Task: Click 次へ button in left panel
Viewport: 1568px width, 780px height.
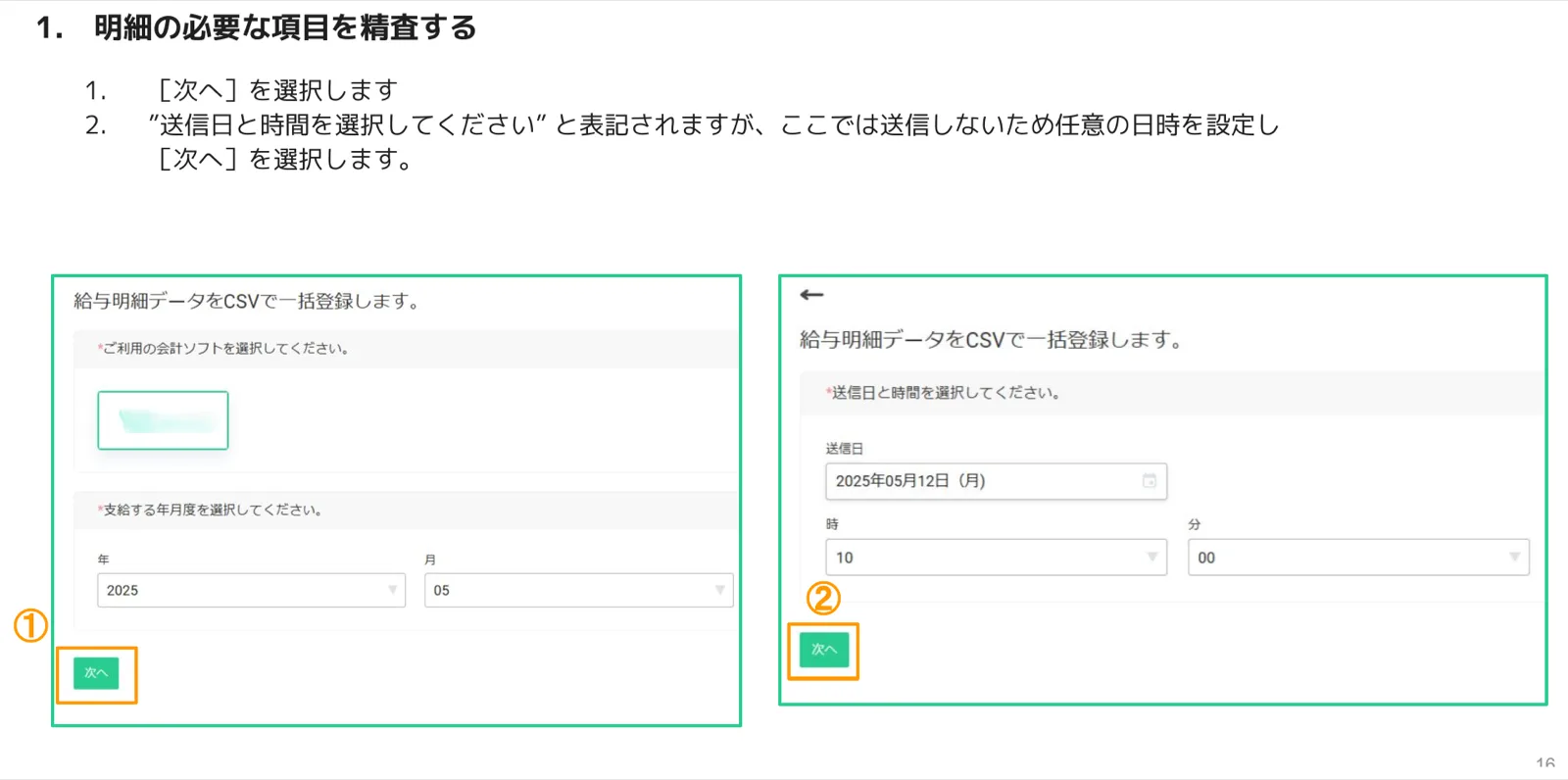Action: 96,673
